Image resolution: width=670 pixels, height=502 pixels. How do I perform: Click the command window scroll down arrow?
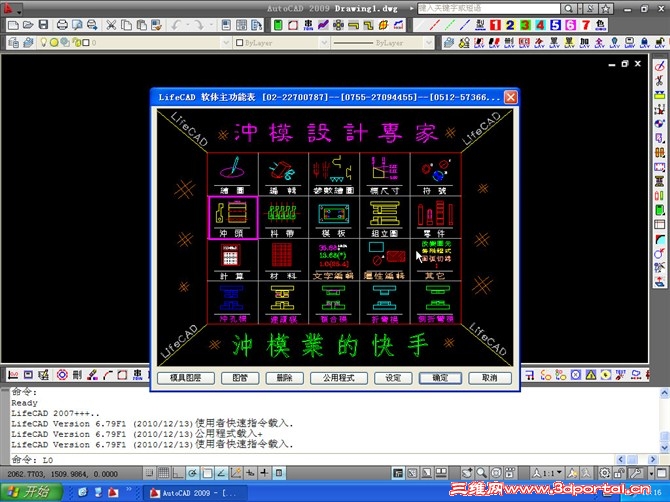(664, 448)
